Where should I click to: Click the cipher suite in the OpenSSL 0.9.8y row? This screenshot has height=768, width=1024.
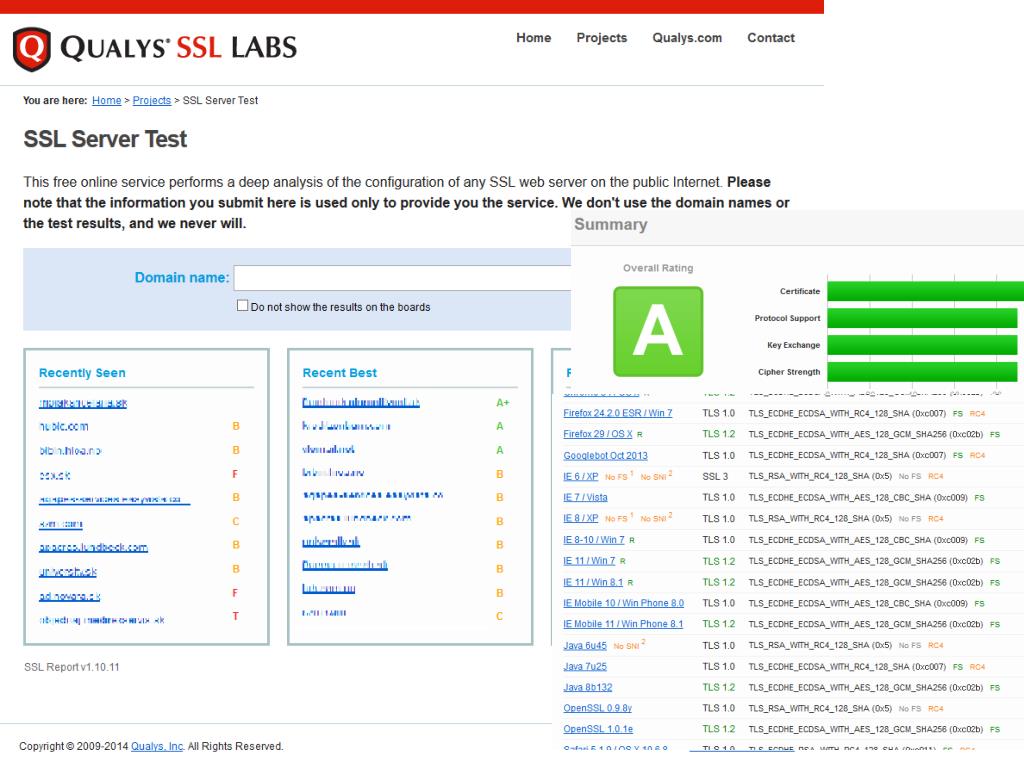820,709
